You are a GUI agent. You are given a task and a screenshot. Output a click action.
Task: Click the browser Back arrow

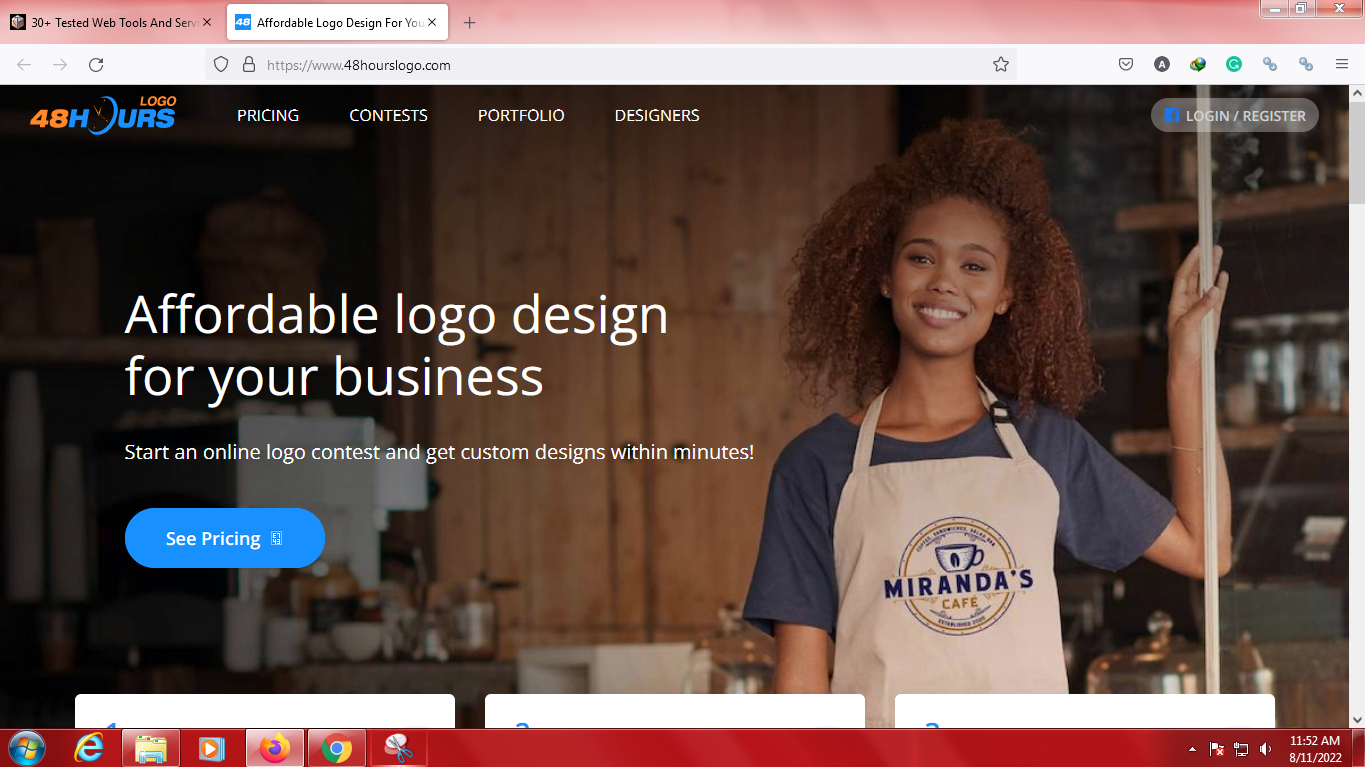pos(24,64)
